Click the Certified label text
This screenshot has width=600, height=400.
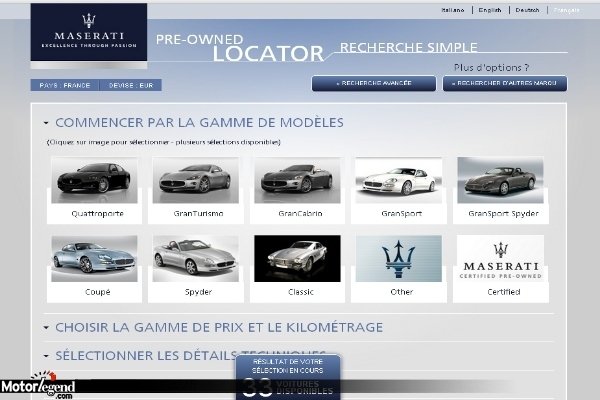click(x=504, y=292)
